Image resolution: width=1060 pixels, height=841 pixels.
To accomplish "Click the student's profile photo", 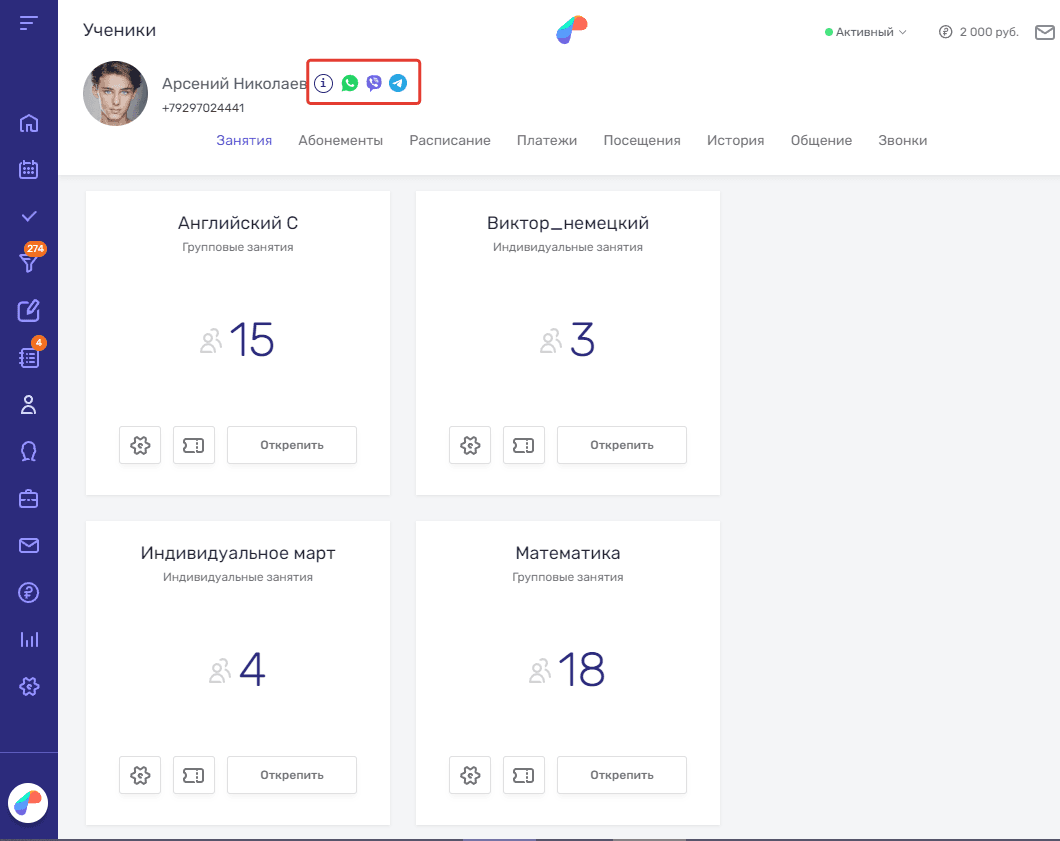I will coord(115,93).
